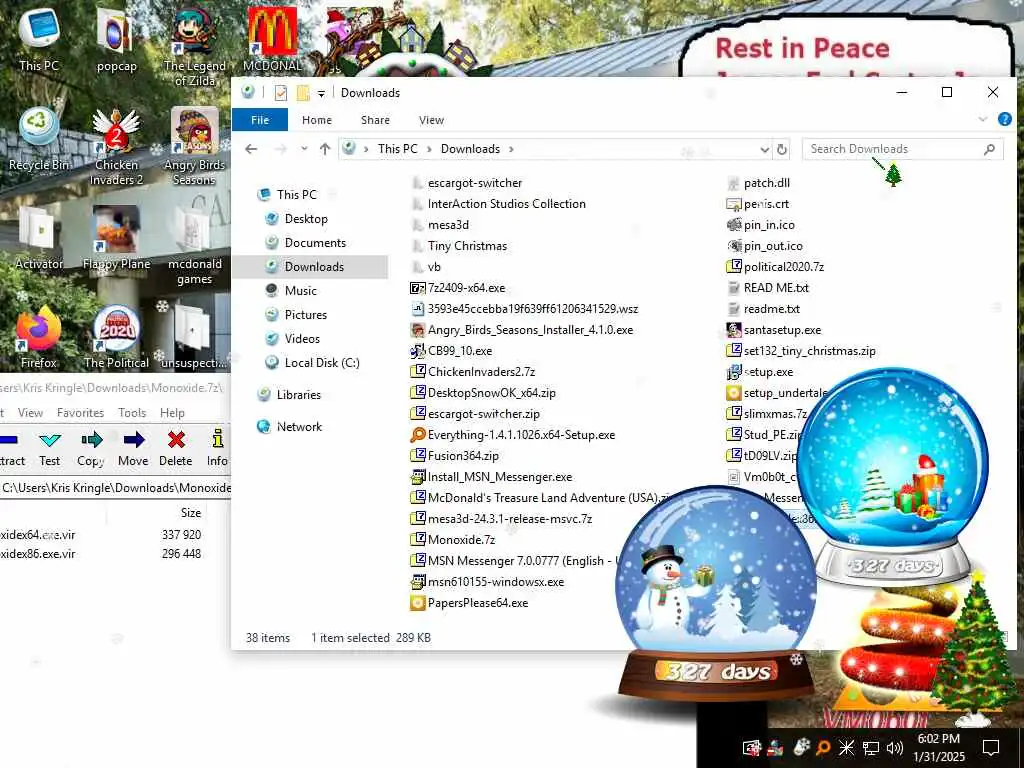Open View menu in 7-Zip
Image resolution: width=1024 pixels, height=768 pixels.
30,413
